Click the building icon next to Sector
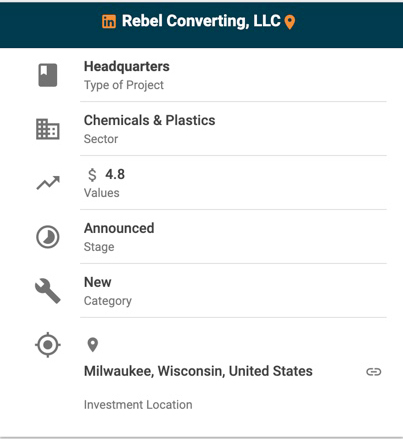This screenshot has width=403, height=439. point(48,129)
